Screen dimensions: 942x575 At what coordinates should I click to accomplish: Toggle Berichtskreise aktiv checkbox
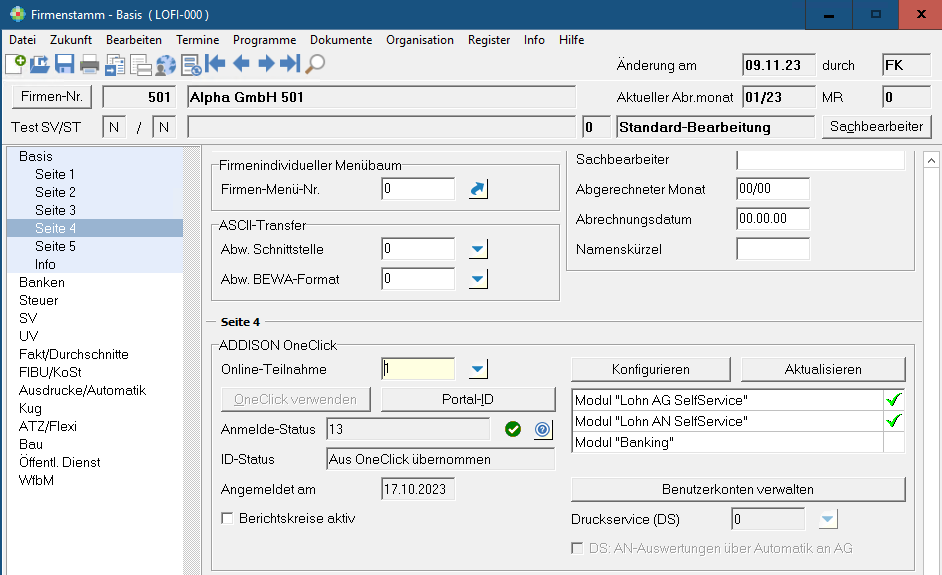[x=227, y=518]
